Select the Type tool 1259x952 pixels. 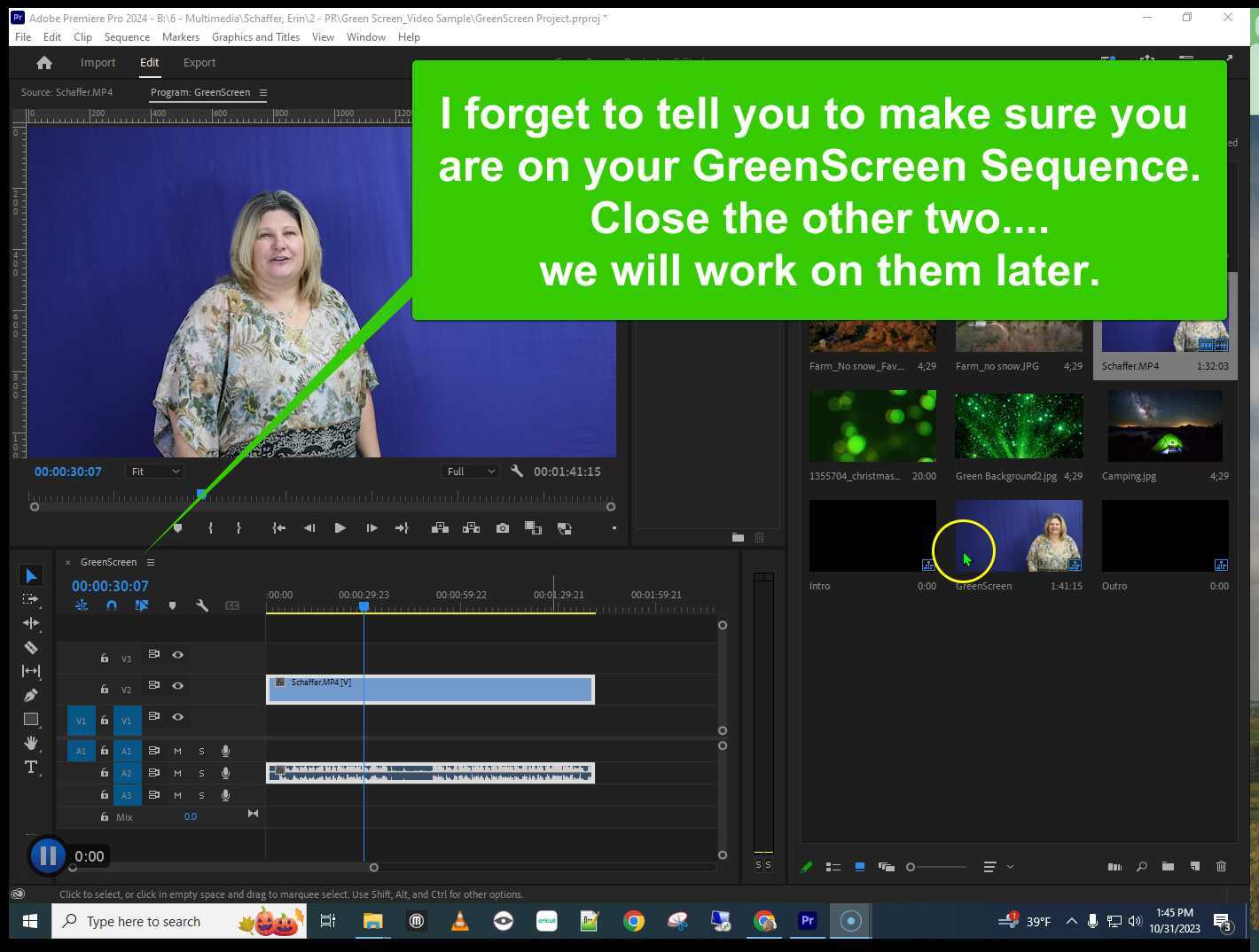click(31, 767)
